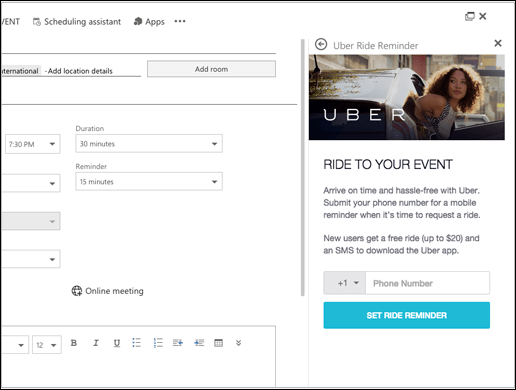The height and width of the screenshot is (390, 516).
Task: Pop out the event window
Action: (470, 16)
